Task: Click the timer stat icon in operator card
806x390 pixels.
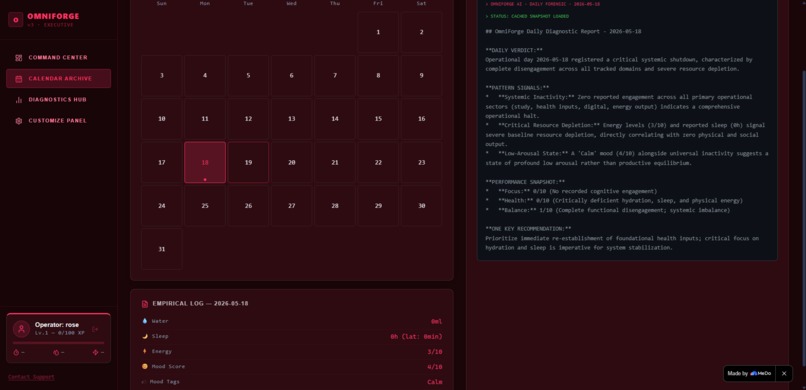Action: coord(16,352)
